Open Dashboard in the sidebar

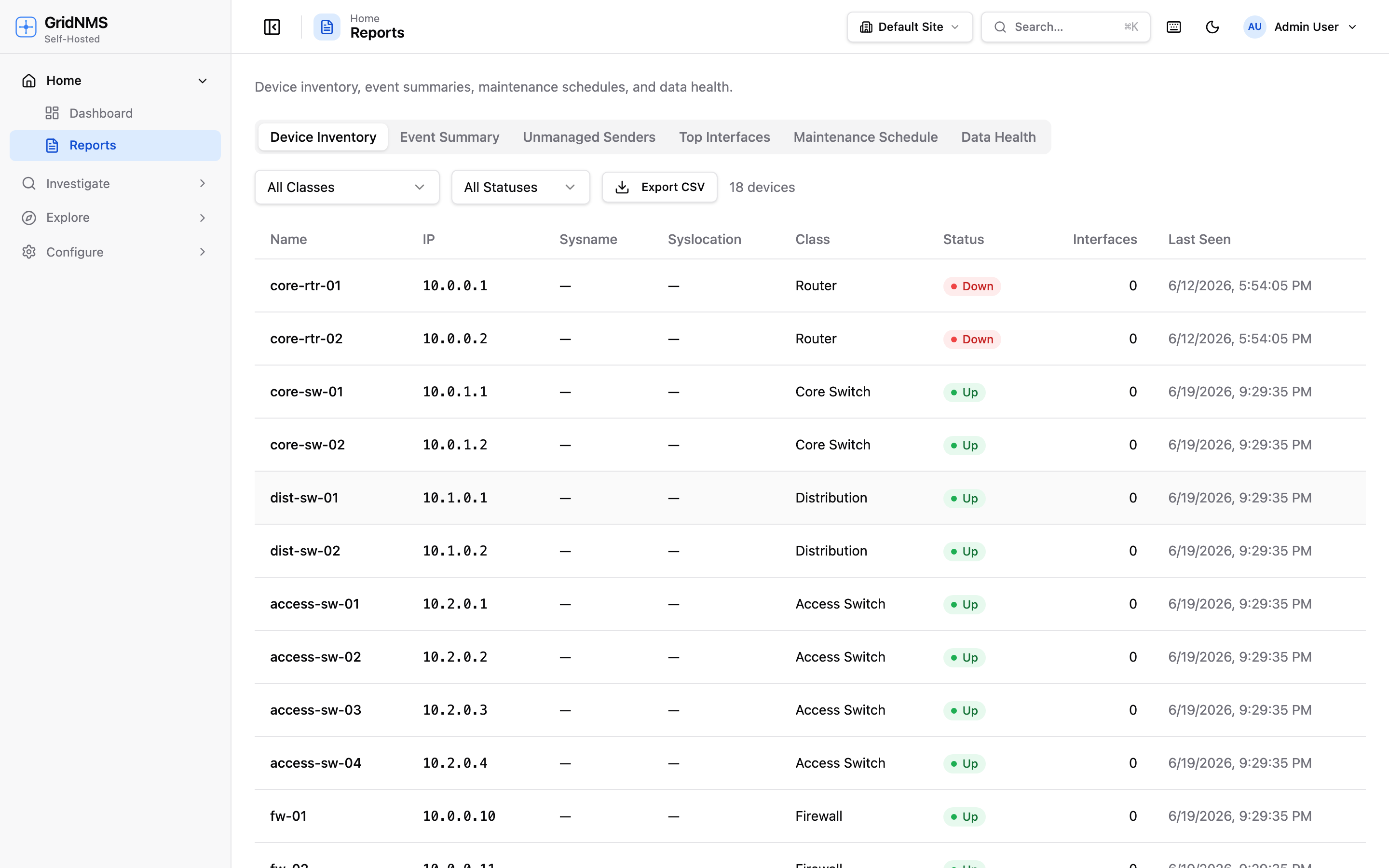coord(115,113)
